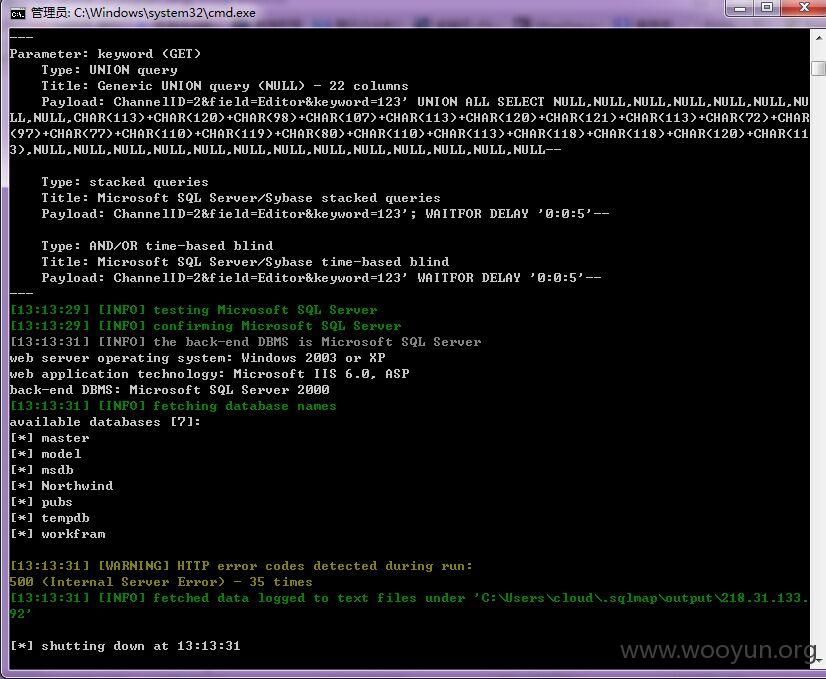The width and height of the screenshot is (826, 679).
Task: Click the 'Server/Sybase time-based blind' title line
Action: (245, 262)
